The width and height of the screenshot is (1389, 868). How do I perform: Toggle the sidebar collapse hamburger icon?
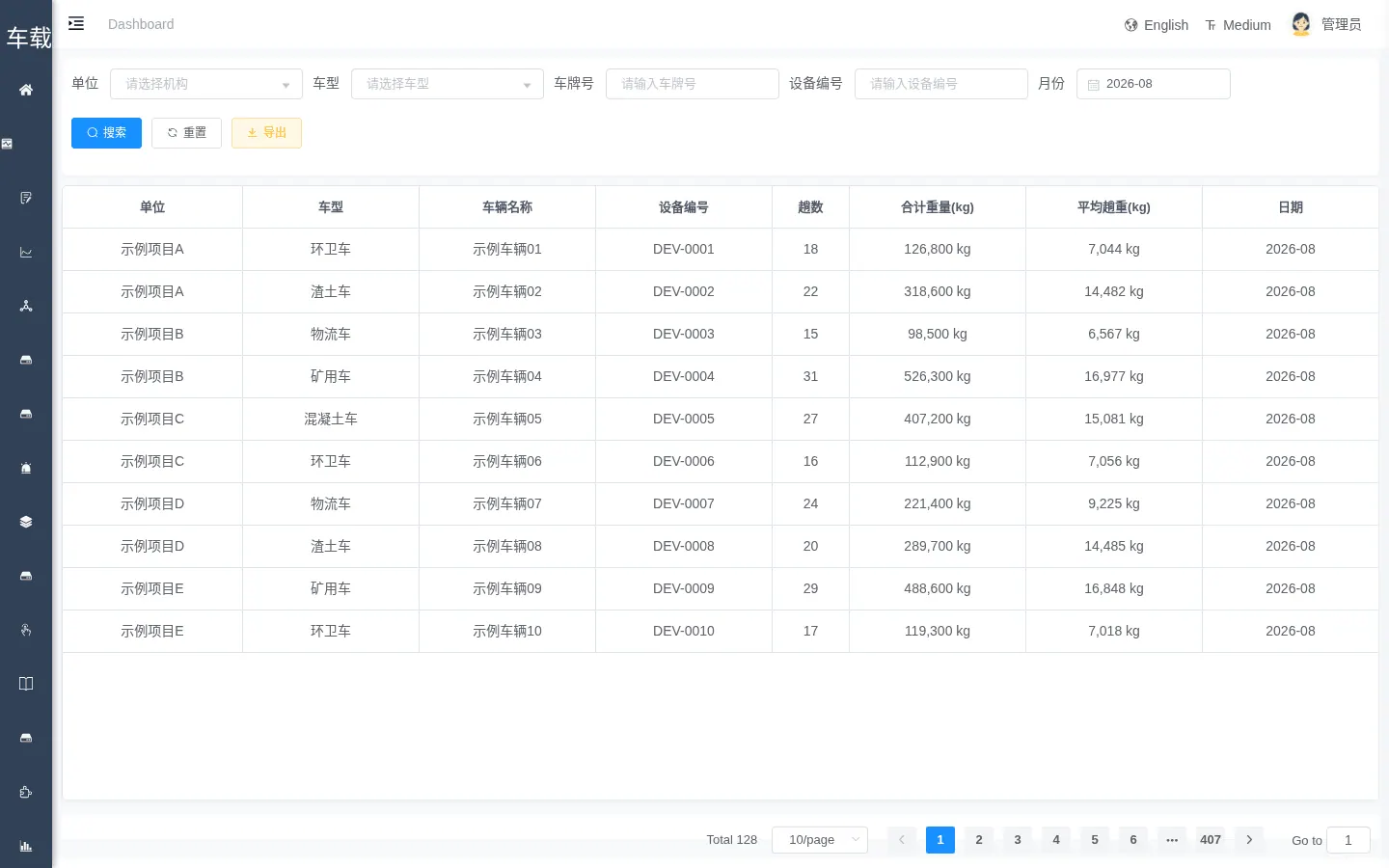[76, 23]
